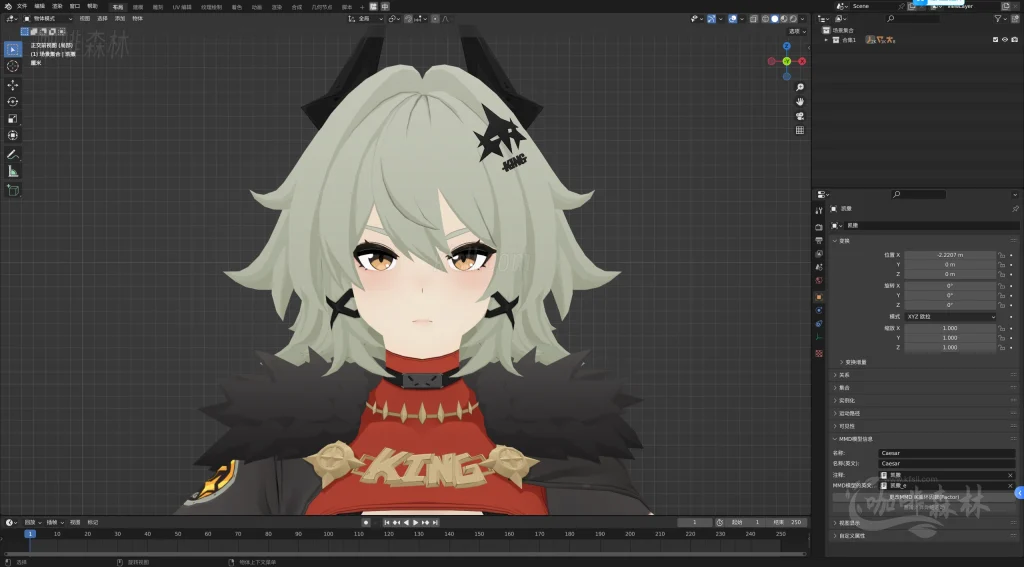Viewport: 1024px width, 567px height.
Task: Switch perspective/orthographic grid icon
Action: [799, 131]
